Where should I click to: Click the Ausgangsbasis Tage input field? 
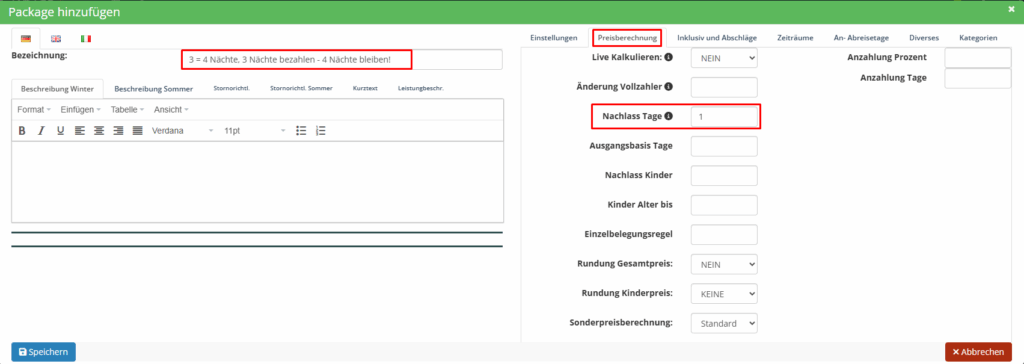click(724, 146)
